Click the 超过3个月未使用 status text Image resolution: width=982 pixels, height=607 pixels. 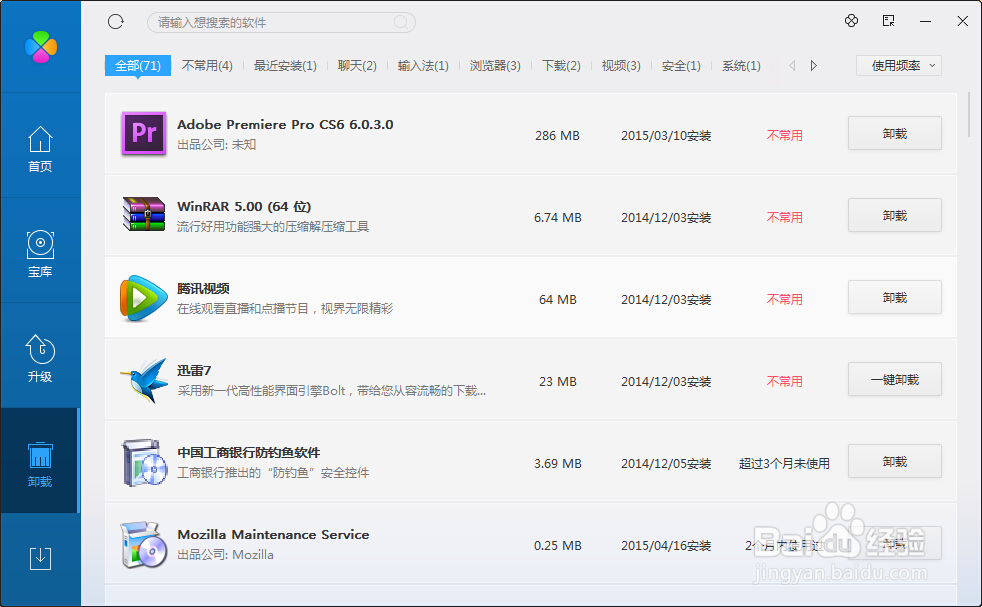[x=784, y=464]
